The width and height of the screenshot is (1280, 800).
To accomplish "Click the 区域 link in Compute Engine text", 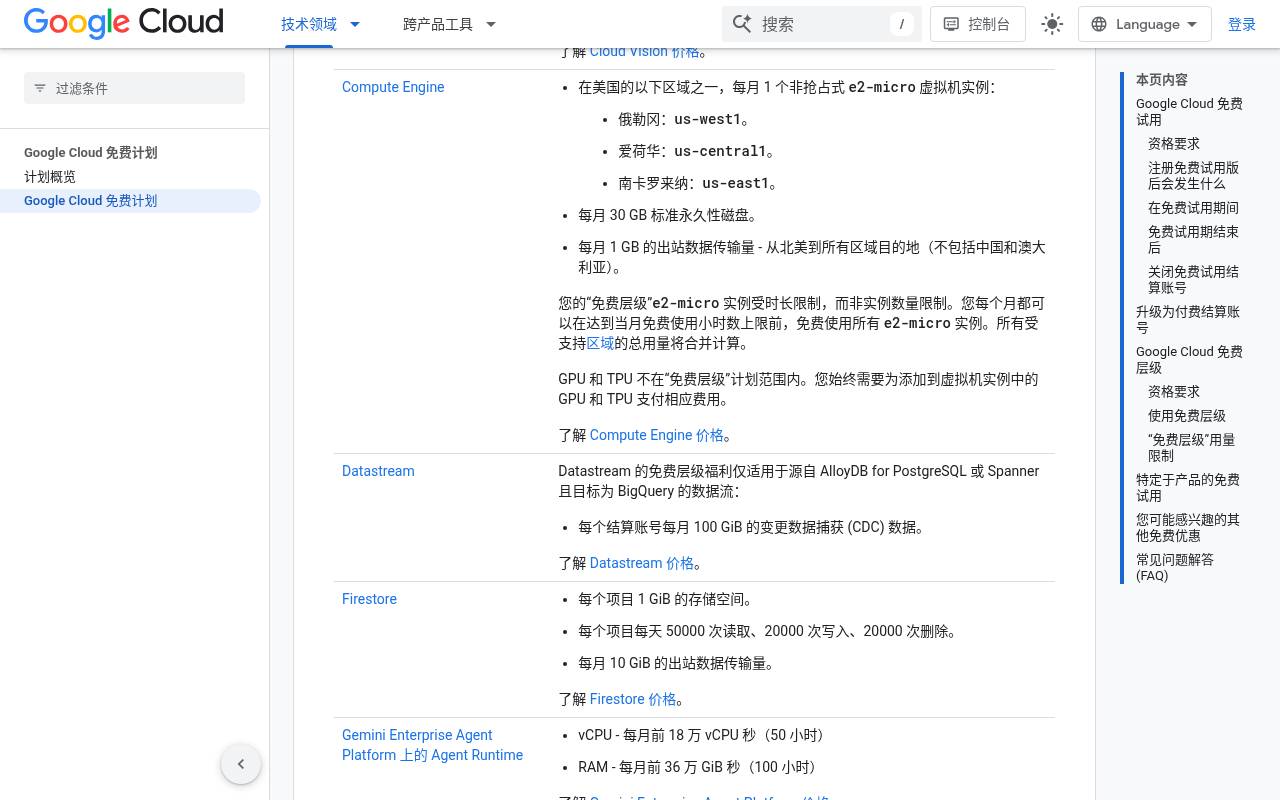I will (x=600, y=343).
